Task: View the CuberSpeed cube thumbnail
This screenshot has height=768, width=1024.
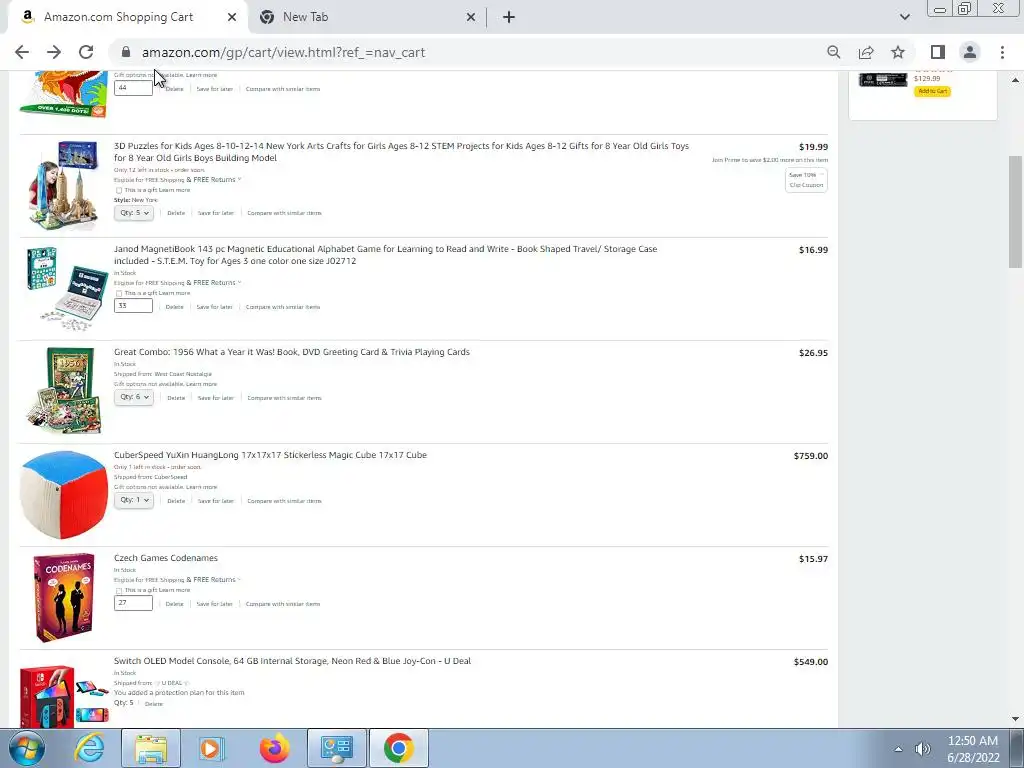Action: click(64, 494)
